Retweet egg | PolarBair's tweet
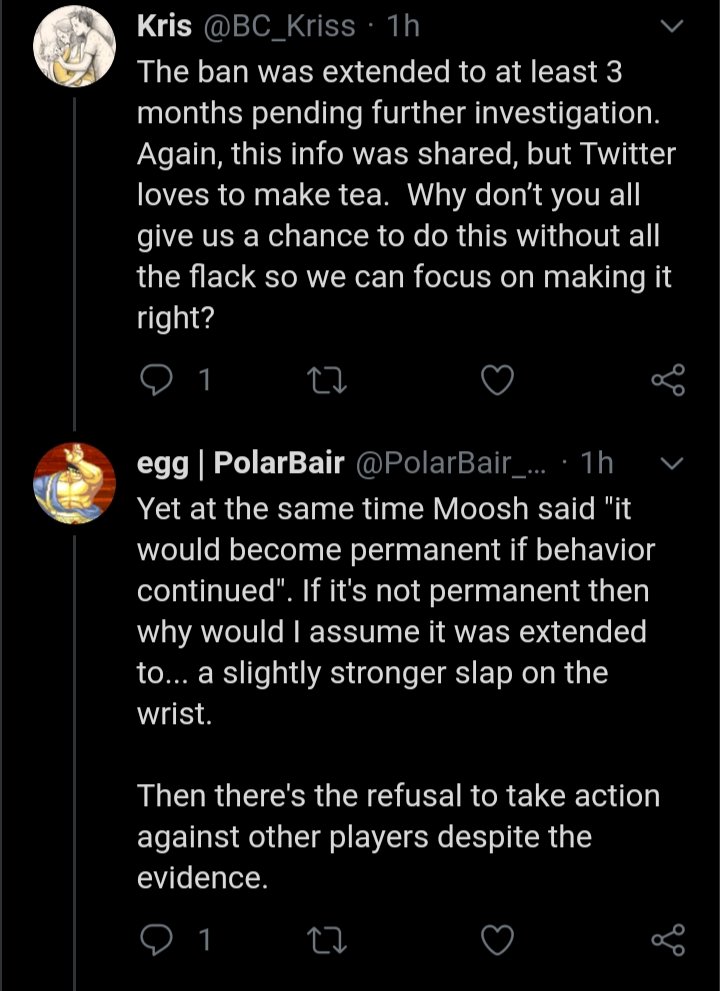Image resolution: width=720 pixels, height=991 pixels. 324,940
